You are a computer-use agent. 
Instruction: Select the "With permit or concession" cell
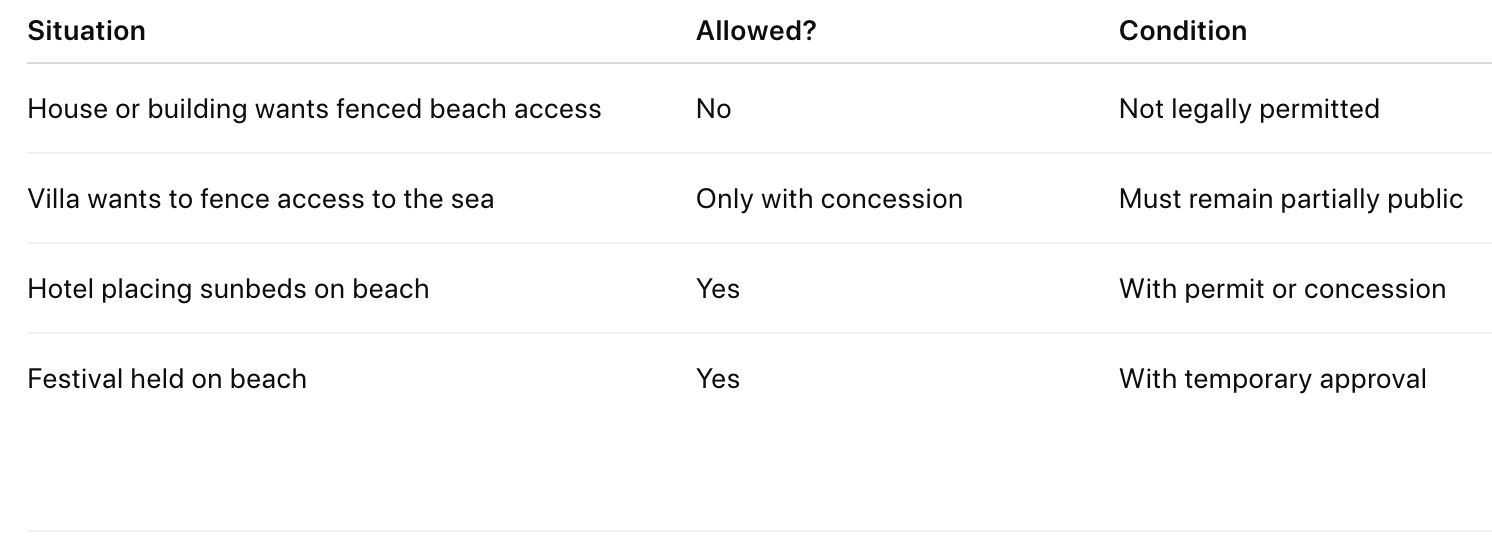tap(1282, 289)
